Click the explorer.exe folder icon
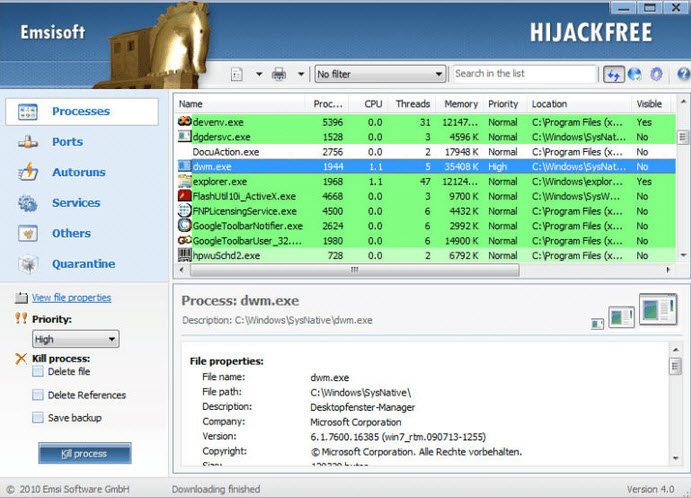 point(185,181)
